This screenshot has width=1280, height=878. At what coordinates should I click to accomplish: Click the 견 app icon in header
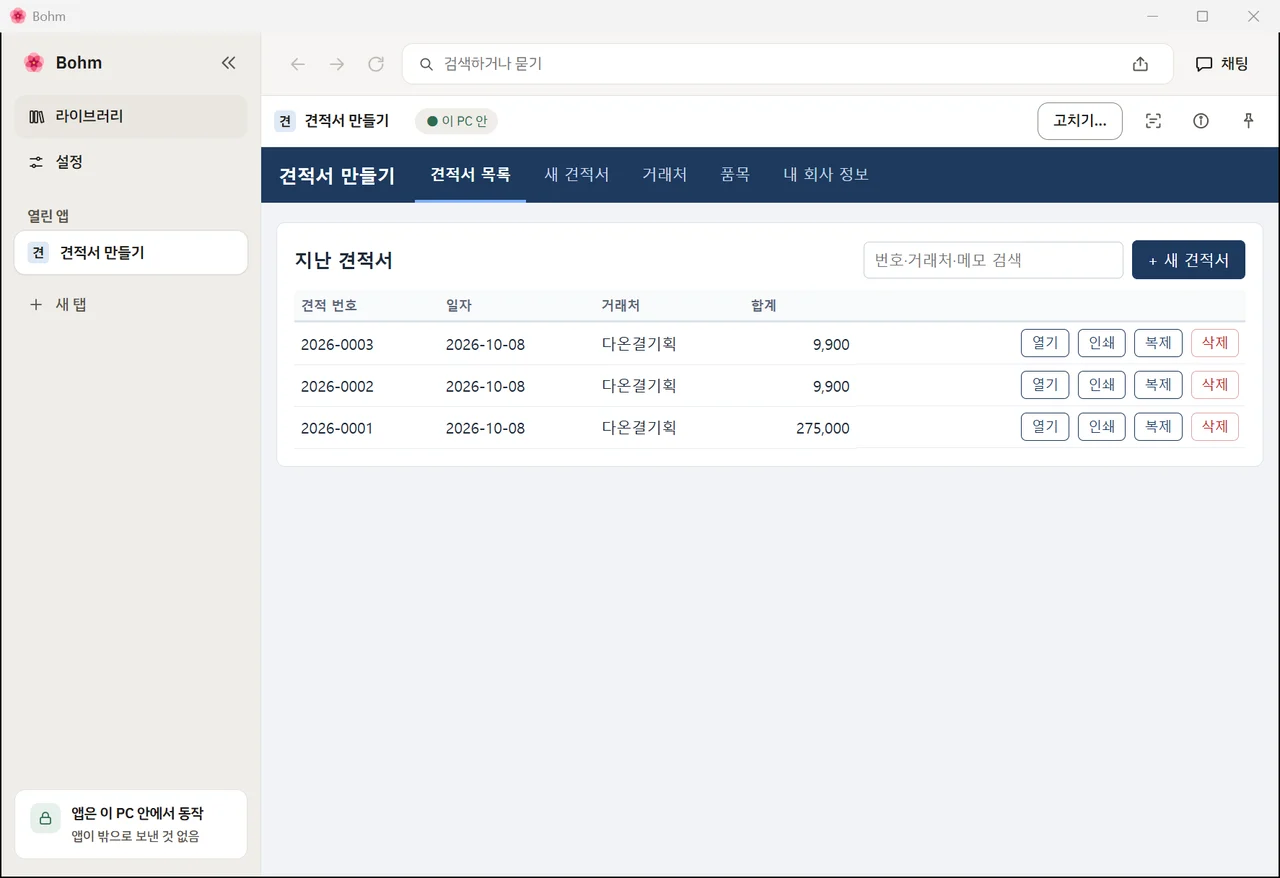click(x=285, y=121)
